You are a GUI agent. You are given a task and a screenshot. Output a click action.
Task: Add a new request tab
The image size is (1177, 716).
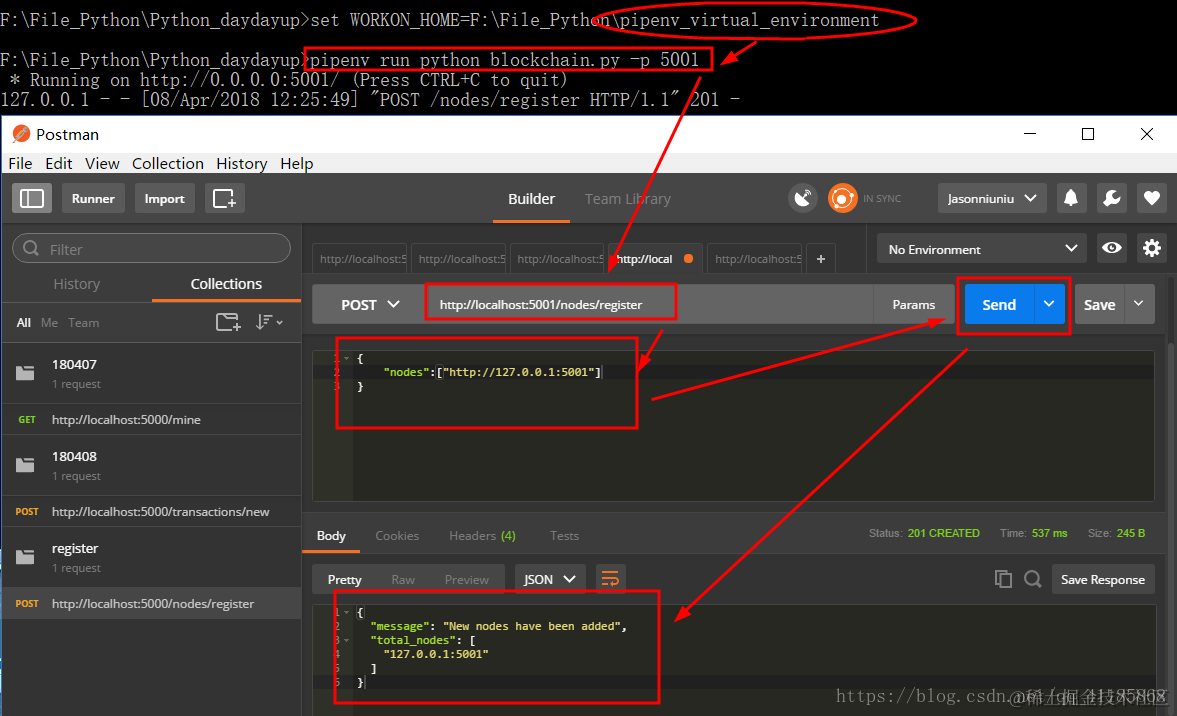[821, 259]
